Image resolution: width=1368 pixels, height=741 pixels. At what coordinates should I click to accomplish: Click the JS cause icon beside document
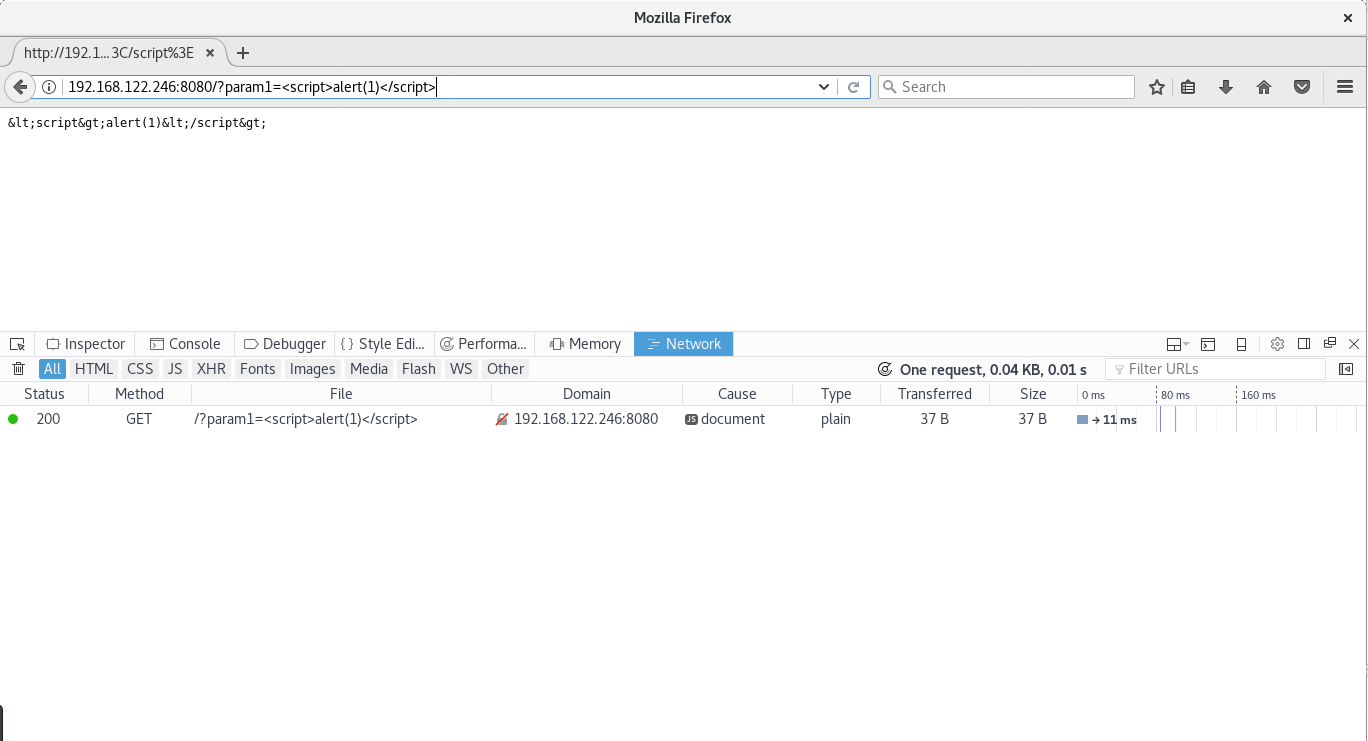click(x=691, y=420)
